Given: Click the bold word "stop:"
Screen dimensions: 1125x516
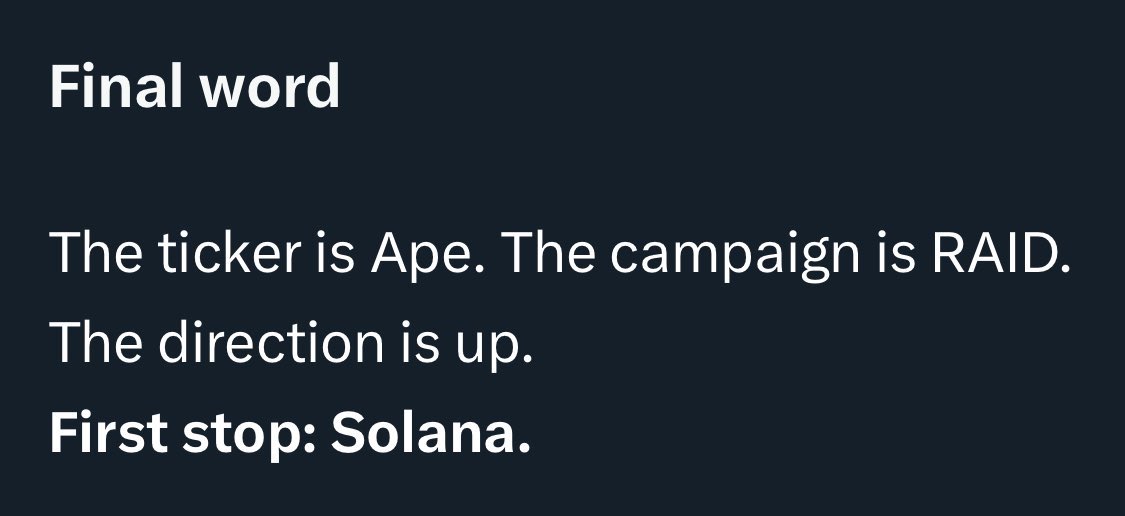Looking at the screenshot, I should (x=249, y=436).
